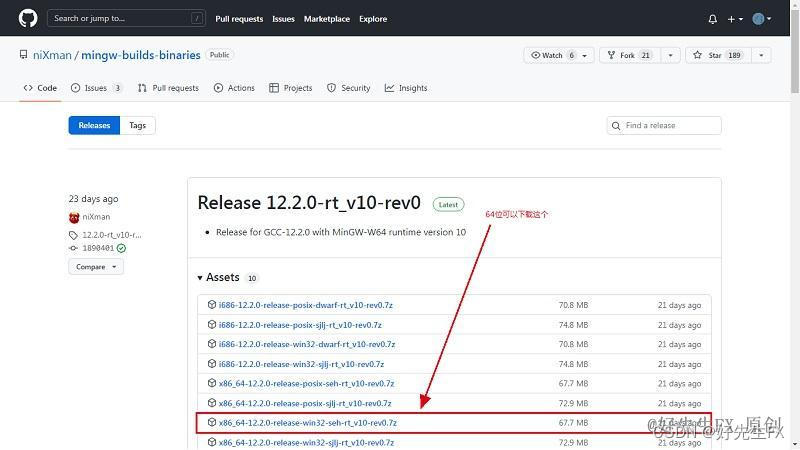Select the Releases button
The image size is (800, 450).
coord(94,125)
